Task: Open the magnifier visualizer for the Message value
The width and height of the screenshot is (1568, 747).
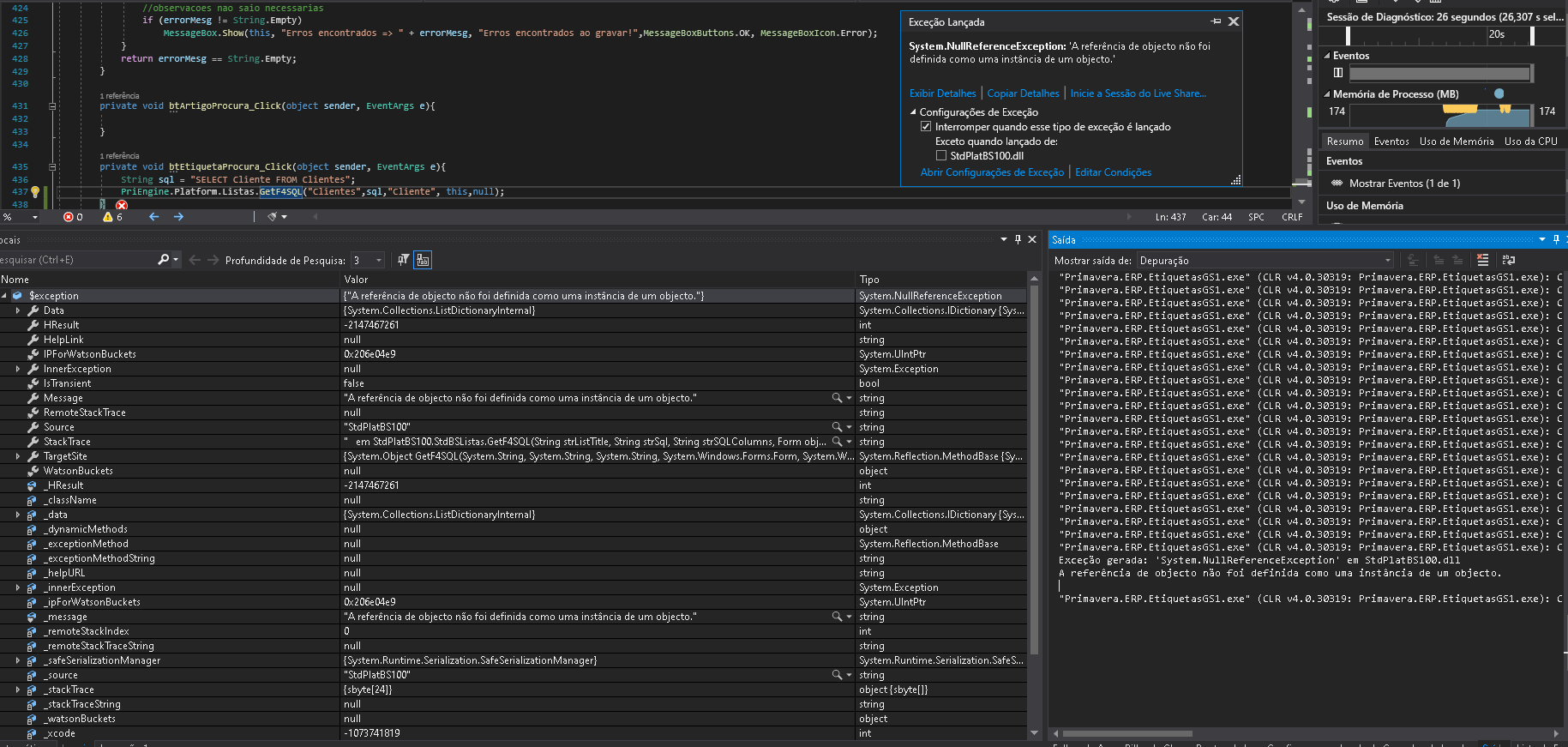Action: tap(837, 398)
